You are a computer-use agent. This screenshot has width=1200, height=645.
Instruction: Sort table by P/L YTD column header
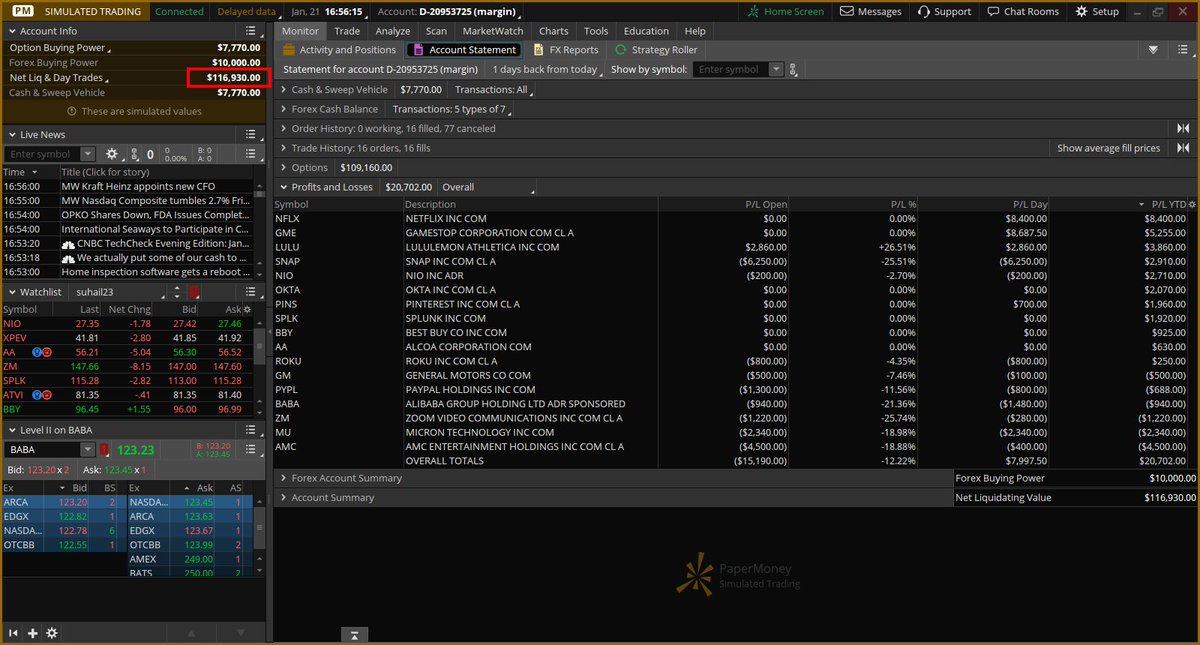pyautogui.click(x=1167, y=204)
